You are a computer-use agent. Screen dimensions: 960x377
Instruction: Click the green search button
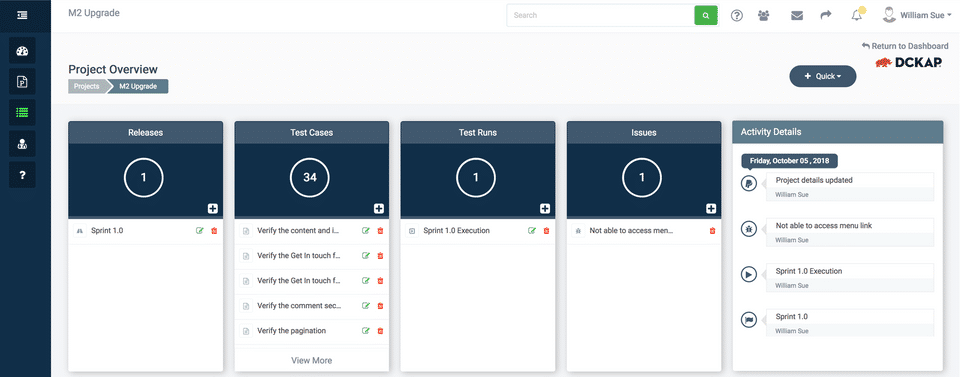[706, 15]
